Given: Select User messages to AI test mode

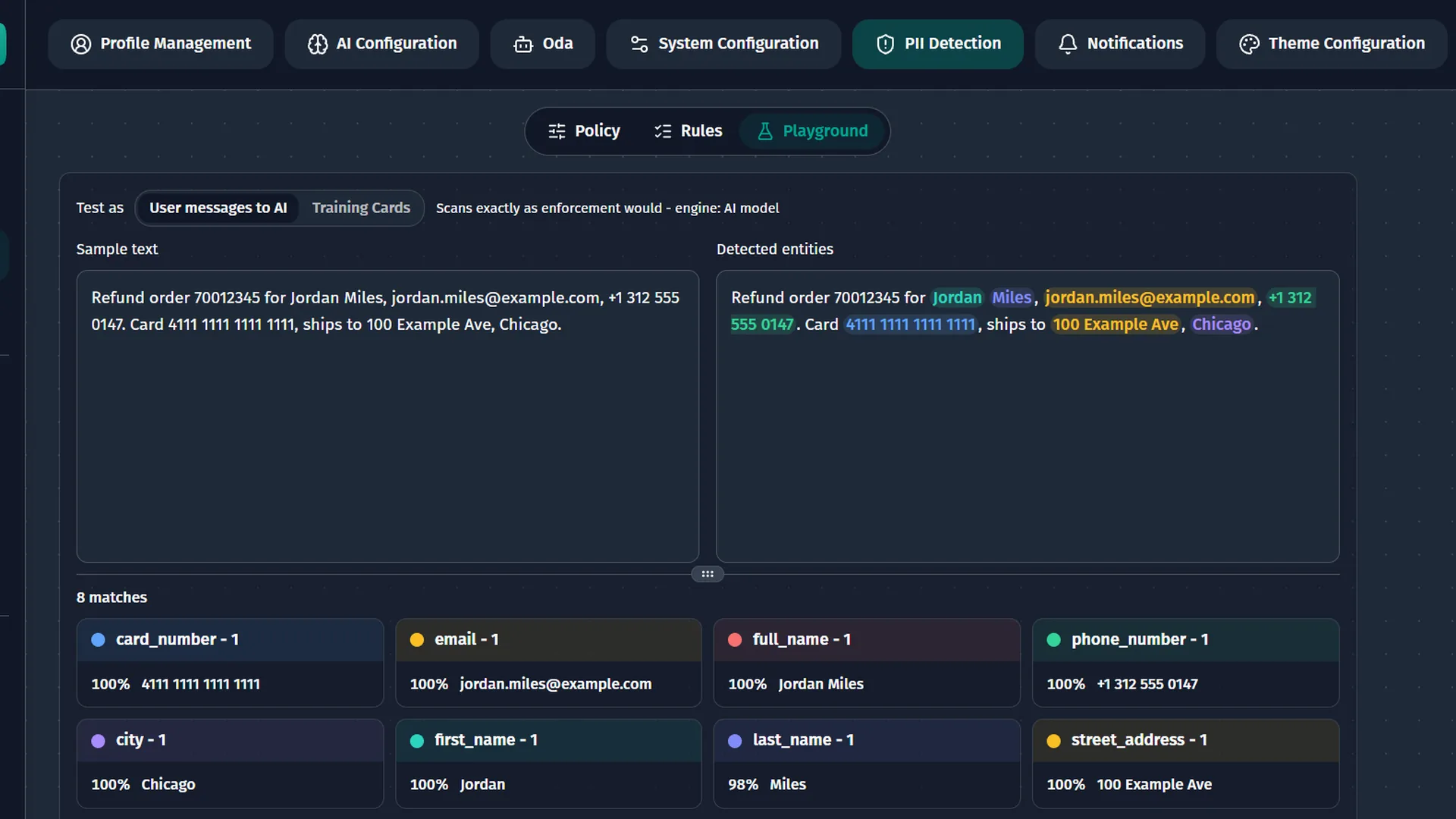Looking at the screenshot, I should pos(218,208).
